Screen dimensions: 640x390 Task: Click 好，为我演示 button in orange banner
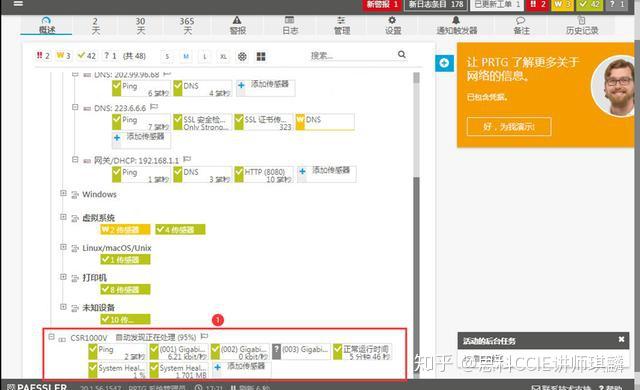click(x=509, y=126)
